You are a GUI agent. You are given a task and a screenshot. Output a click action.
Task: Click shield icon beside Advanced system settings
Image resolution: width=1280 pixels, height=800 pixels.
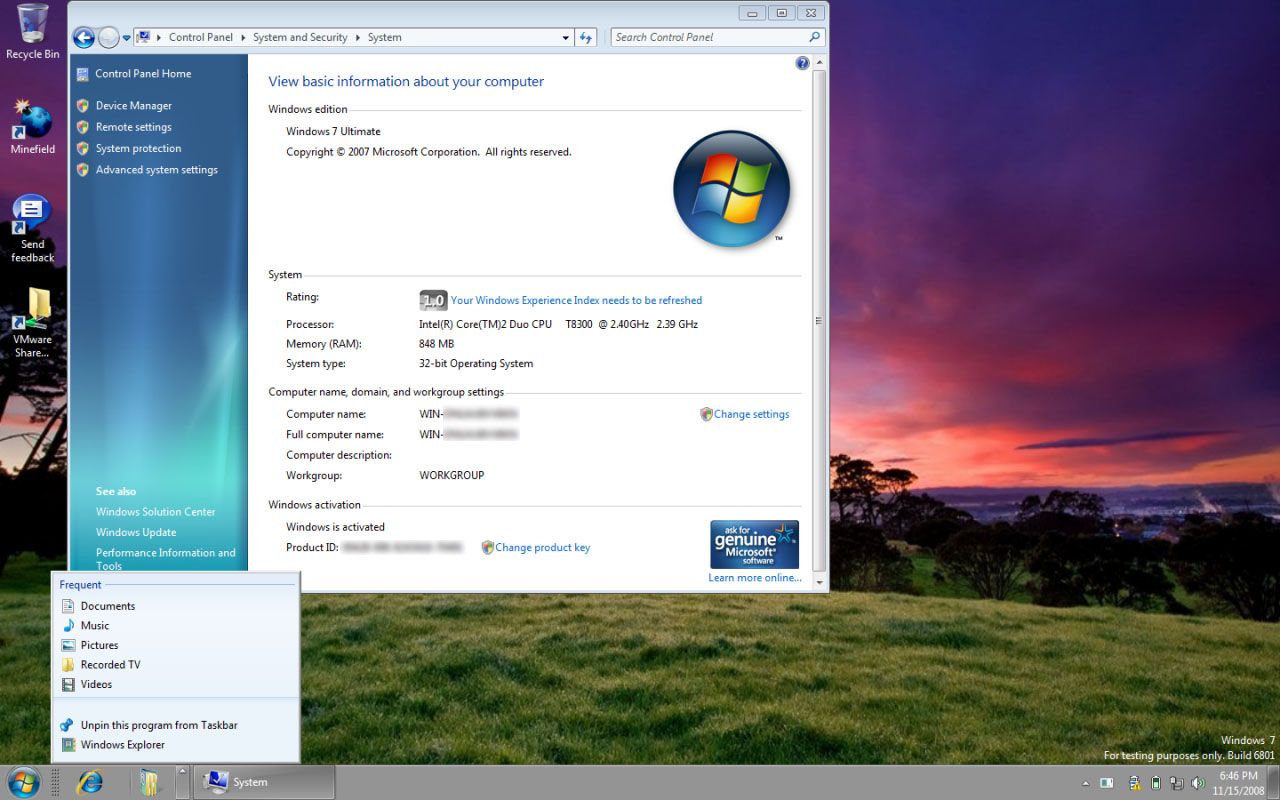(83, 169)
